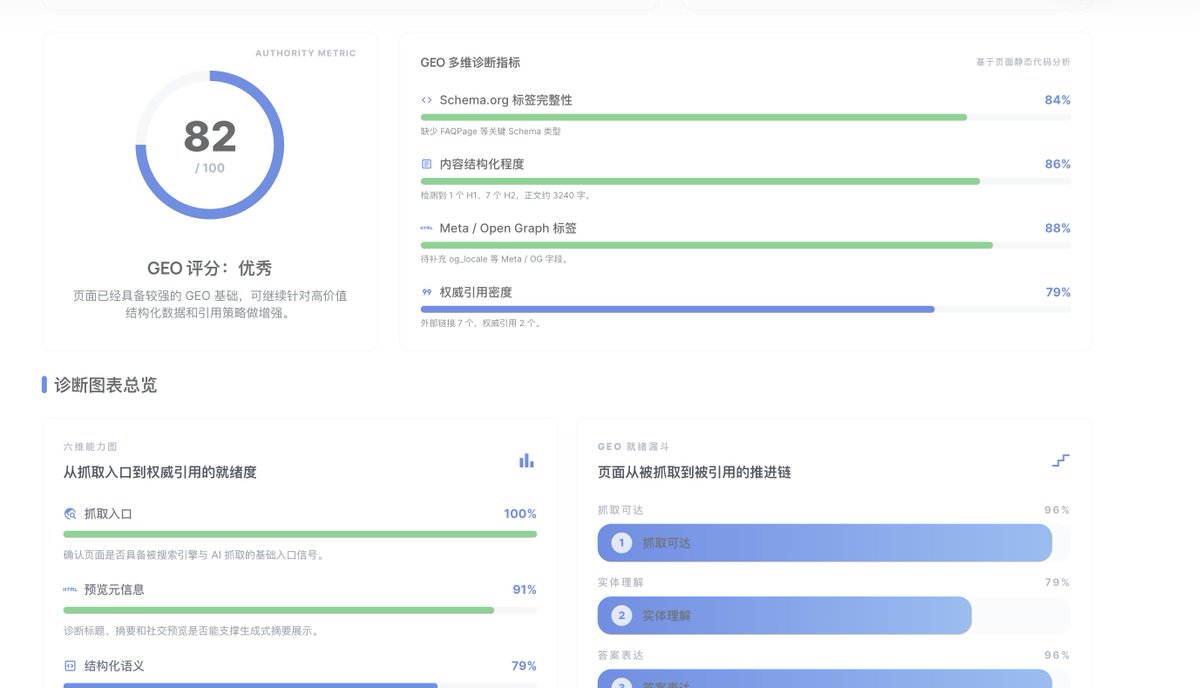This screenshot has width=1200, height=688.
Task: Click the 91% value for 预览元信息
Action: pyautogui.click(x=524, y=590)
